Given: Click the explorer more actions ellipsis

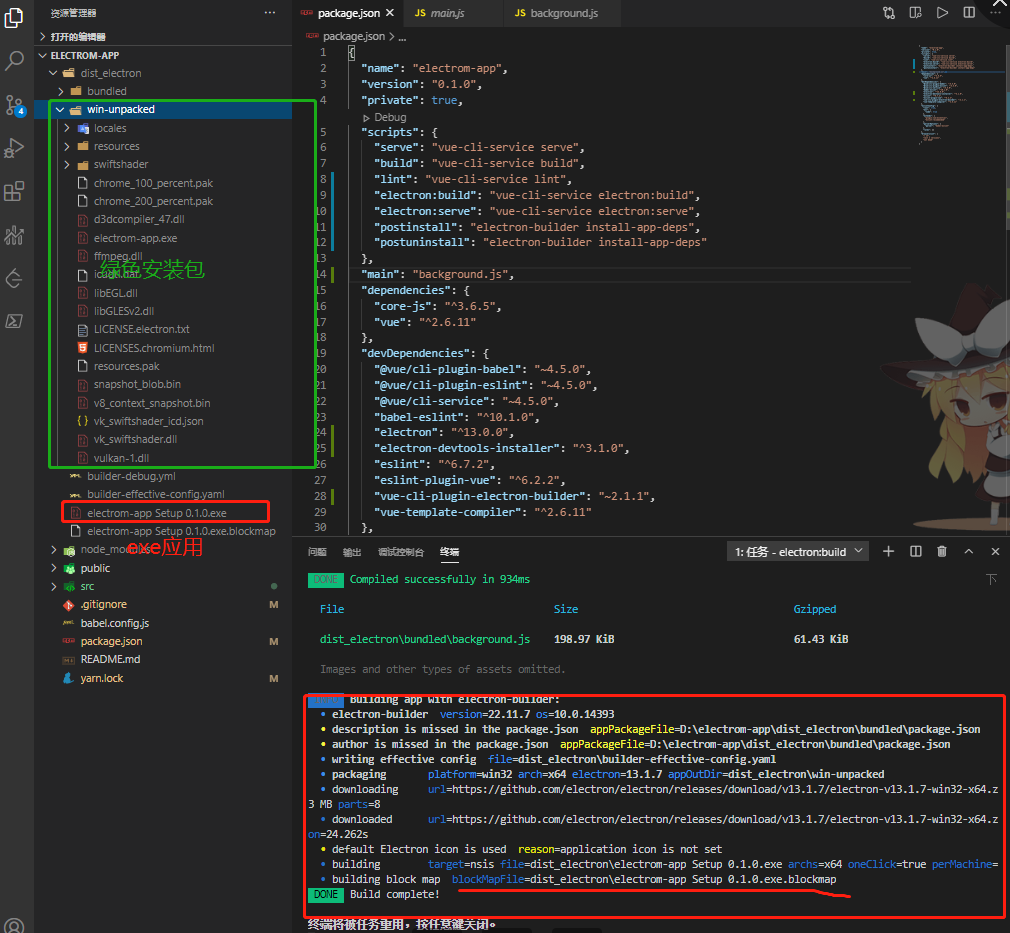Looking at the screenshot, I should [x=270, y=13].
